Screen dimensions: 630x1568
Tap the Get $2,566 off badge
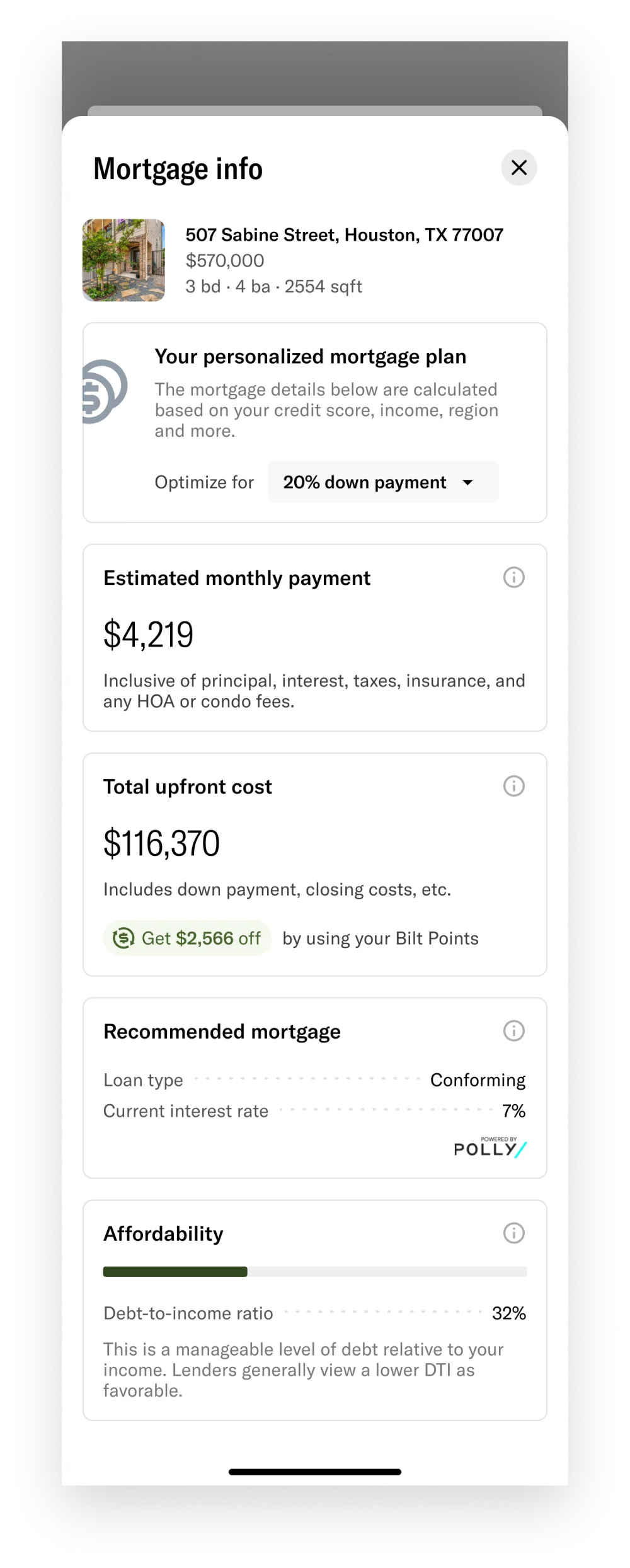(x=188, y=938)
